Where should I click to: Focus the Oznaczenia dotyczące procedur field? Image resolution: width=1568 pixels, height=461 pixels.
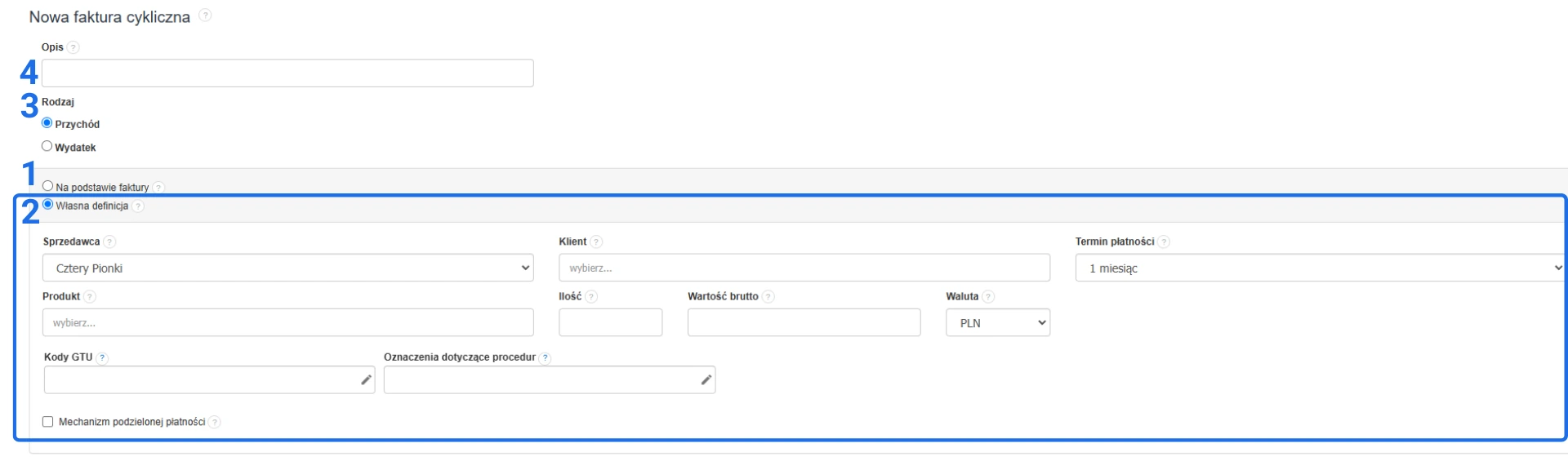coord(550,380)
